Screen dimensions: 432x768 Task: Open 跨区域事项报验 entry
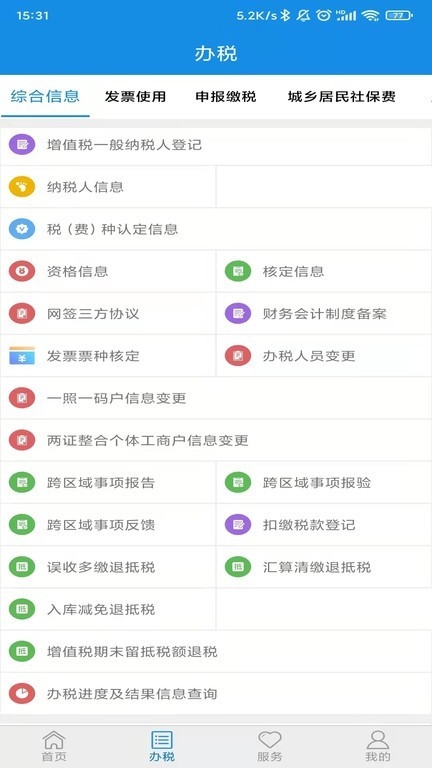click(324, 482)
